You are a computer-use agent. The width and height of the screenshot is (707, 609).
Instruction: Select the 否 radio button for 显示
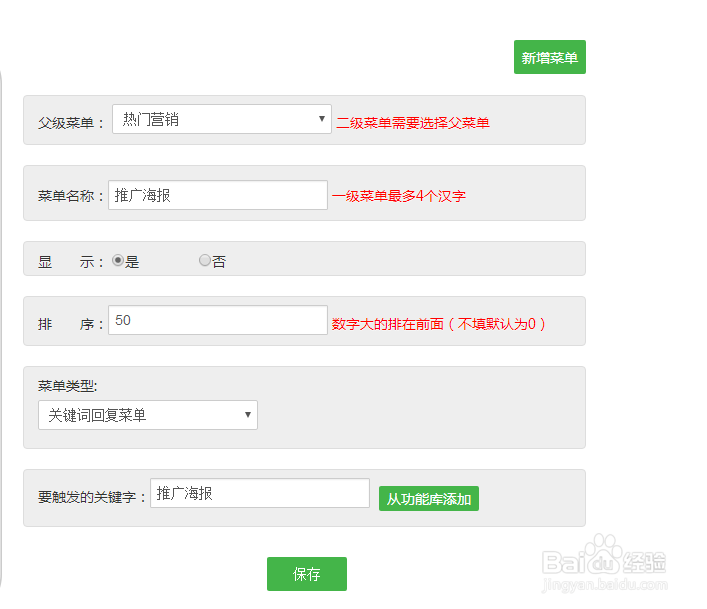tap(205, 260)
